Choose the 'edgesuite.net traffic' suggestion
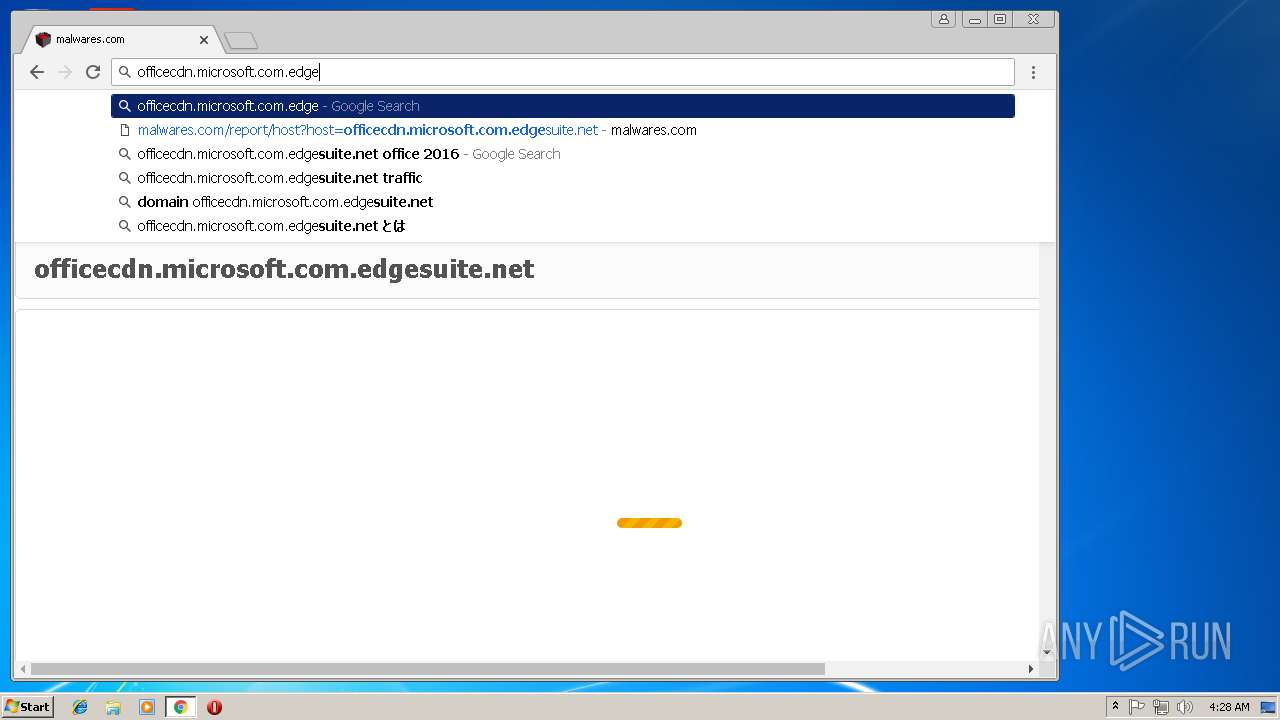Image resolution: width=1280 pixels, height=720 pixels. coord(563,178)
